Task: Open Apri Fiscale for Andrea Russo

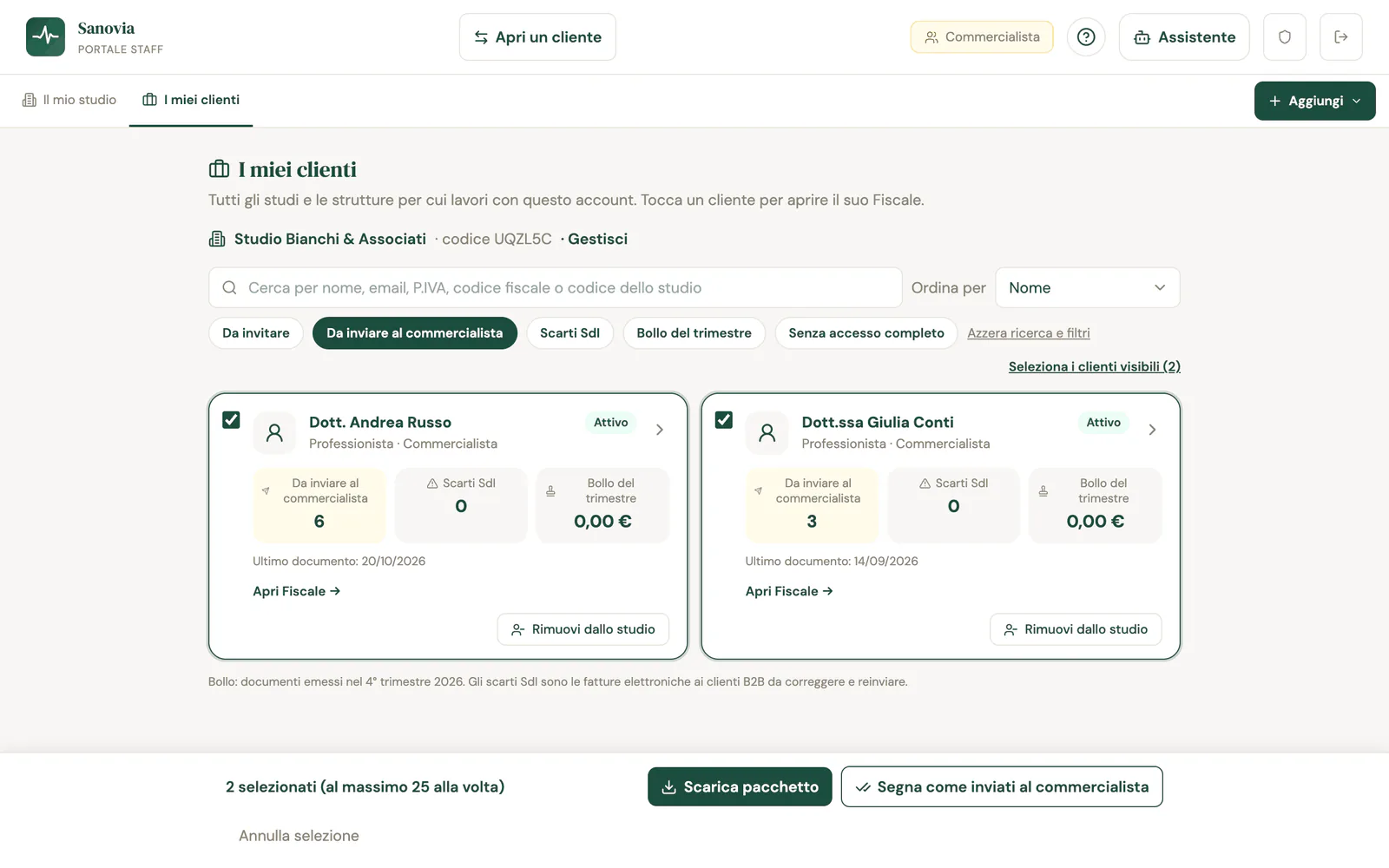Action: pyautogui.click(x=296, y=591)
